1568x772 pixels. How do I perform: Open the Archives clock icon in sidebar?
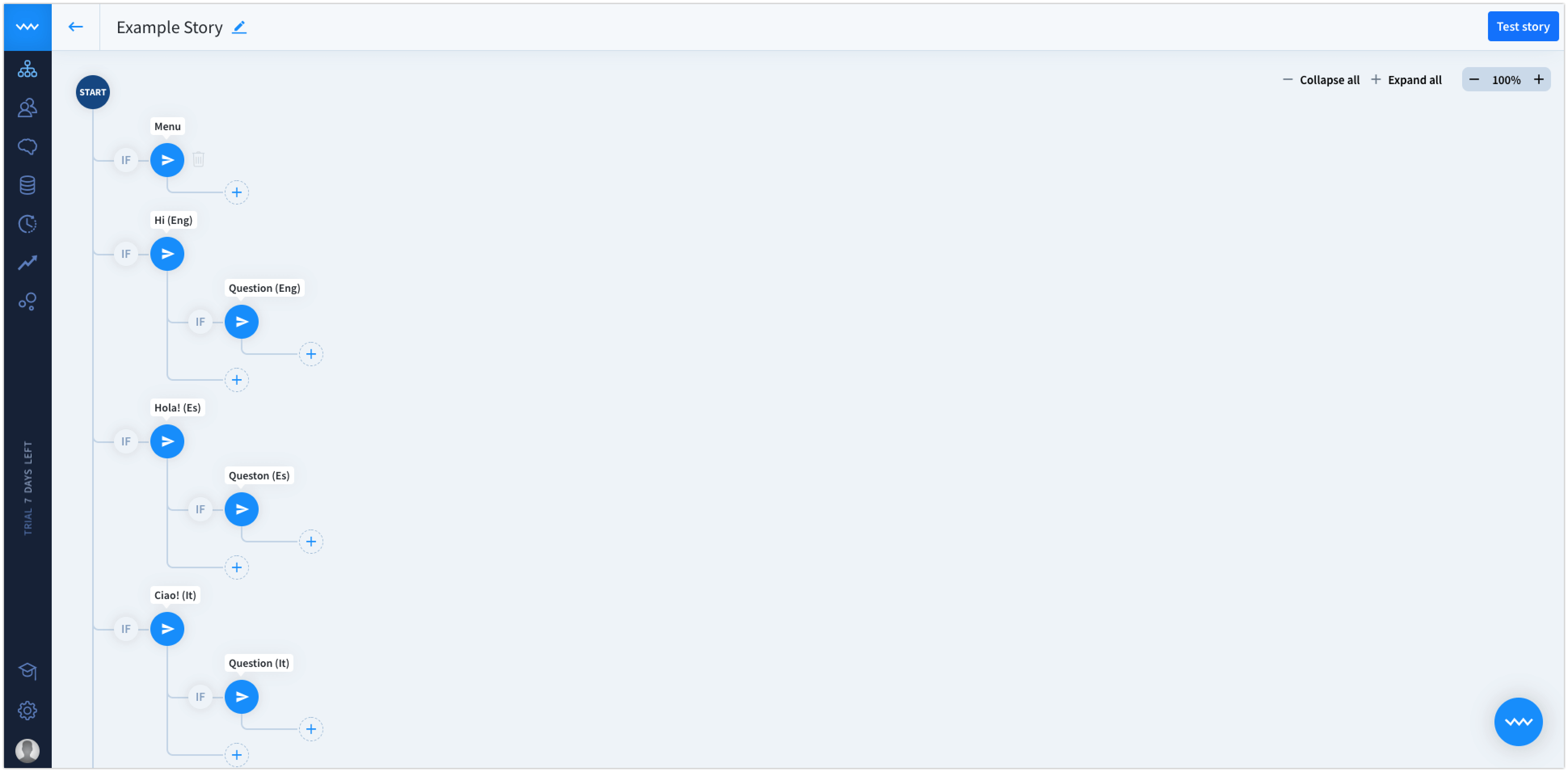pyautogui.click(x=27, y=224)
